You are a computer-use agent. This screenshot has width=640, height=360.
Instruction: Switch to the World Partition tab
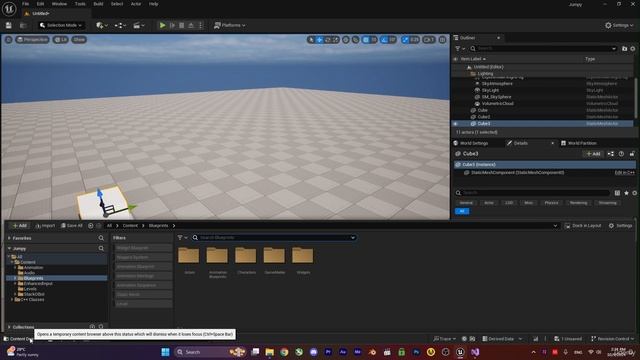point(578,143)
